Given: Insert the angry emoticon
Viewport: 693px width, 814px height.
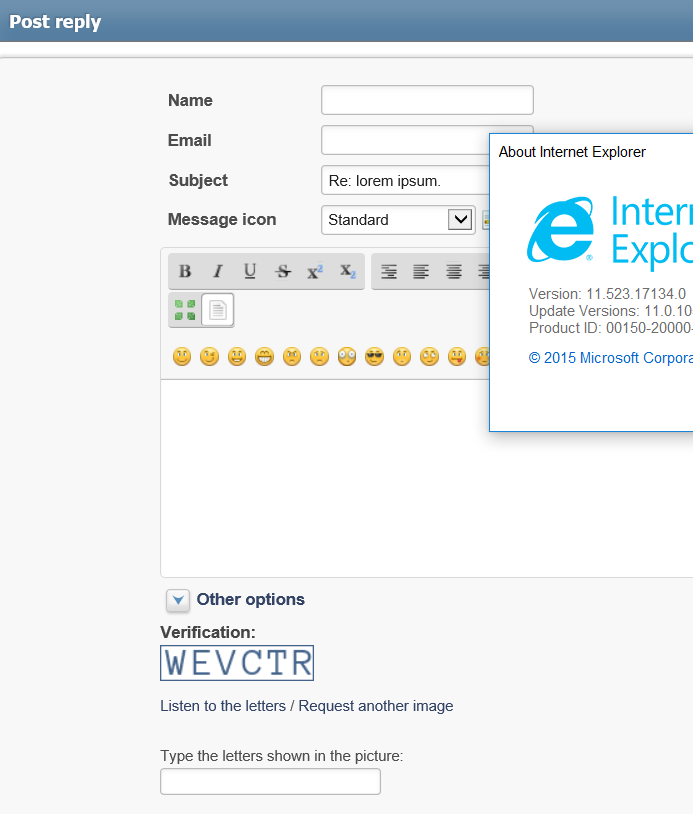Looking at the screenshot, I should [x=292, y=357].
